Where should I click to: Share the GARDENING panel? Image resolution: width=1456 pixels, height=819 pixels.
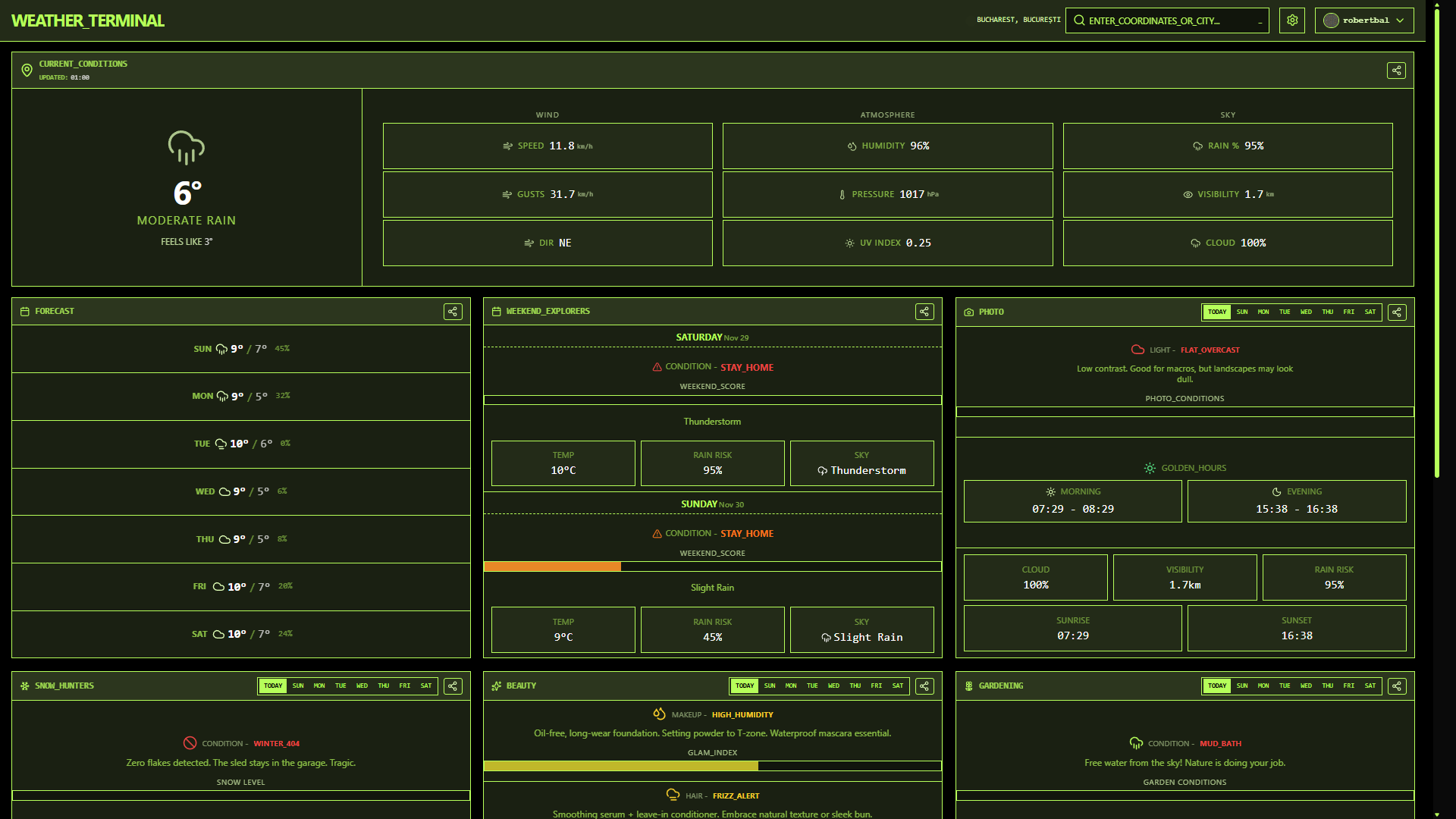(1397, 686)
